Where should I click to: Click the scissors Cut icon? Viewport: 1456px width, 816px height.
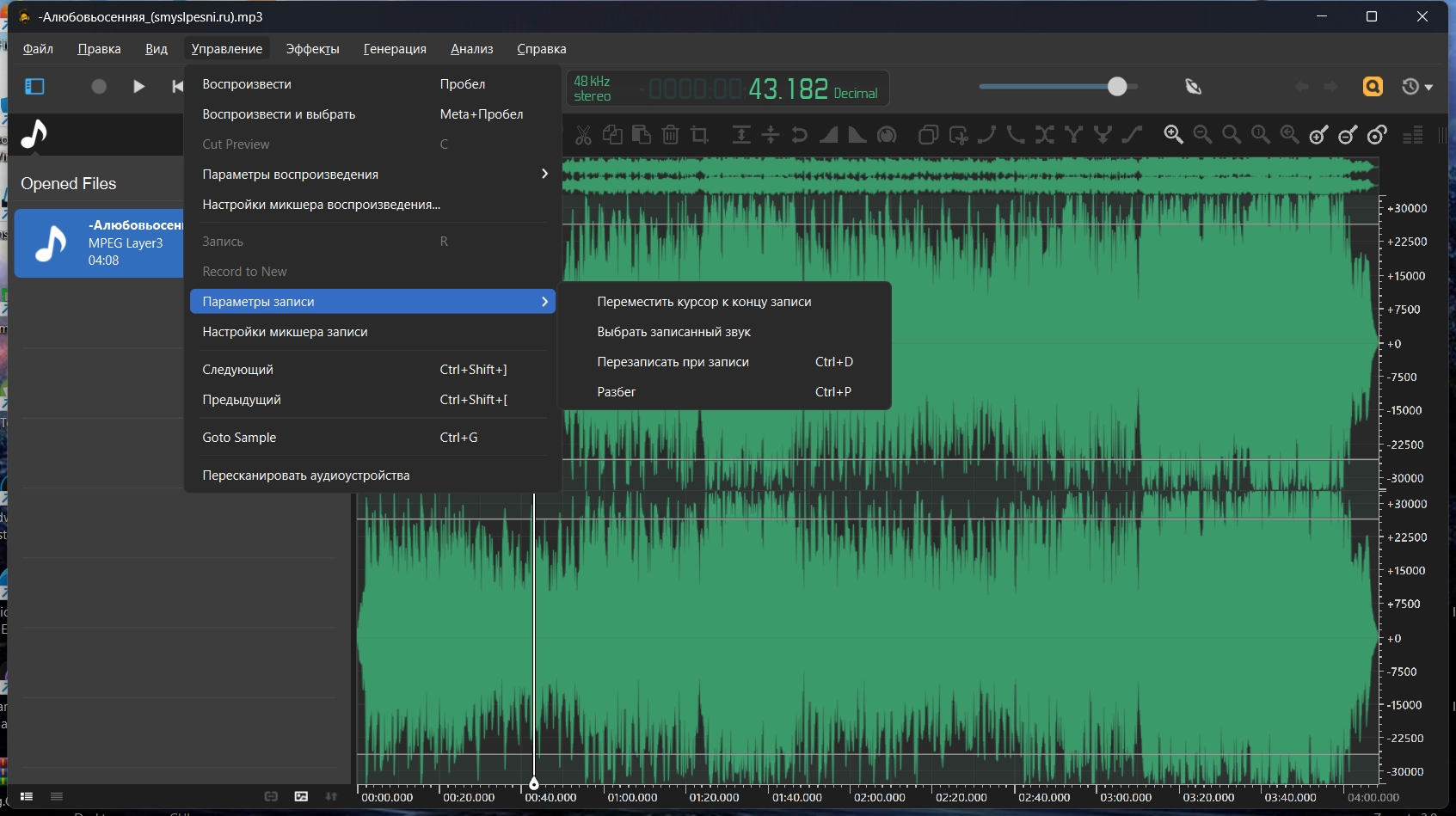click(583, 135)
